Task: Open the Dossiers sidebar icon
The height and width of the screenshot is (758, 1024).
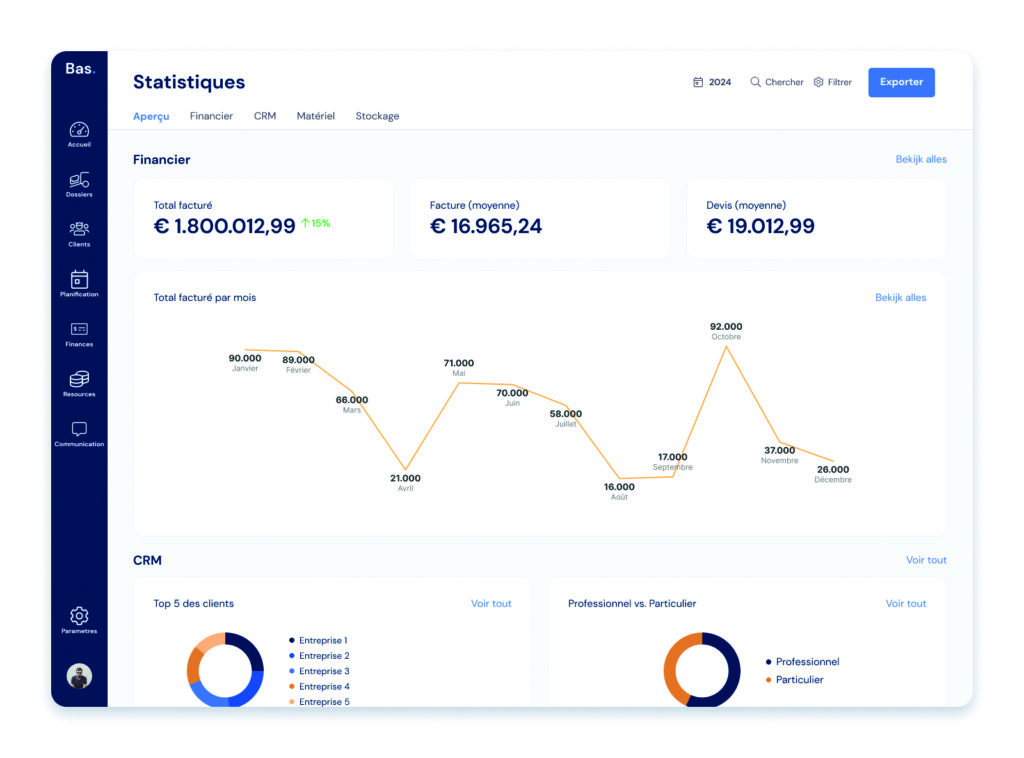Action: [x=79, y=181]
